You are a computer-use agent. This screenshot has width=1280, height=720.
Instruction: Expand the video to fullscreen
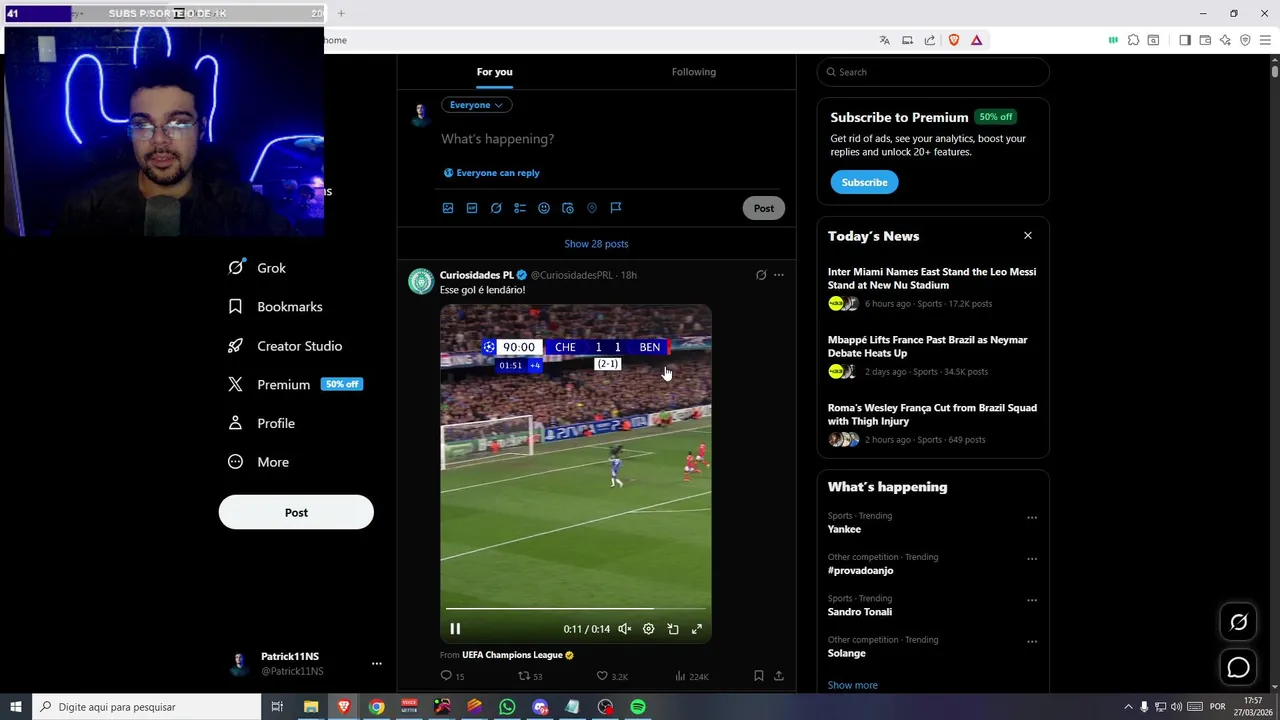[697, 629]
